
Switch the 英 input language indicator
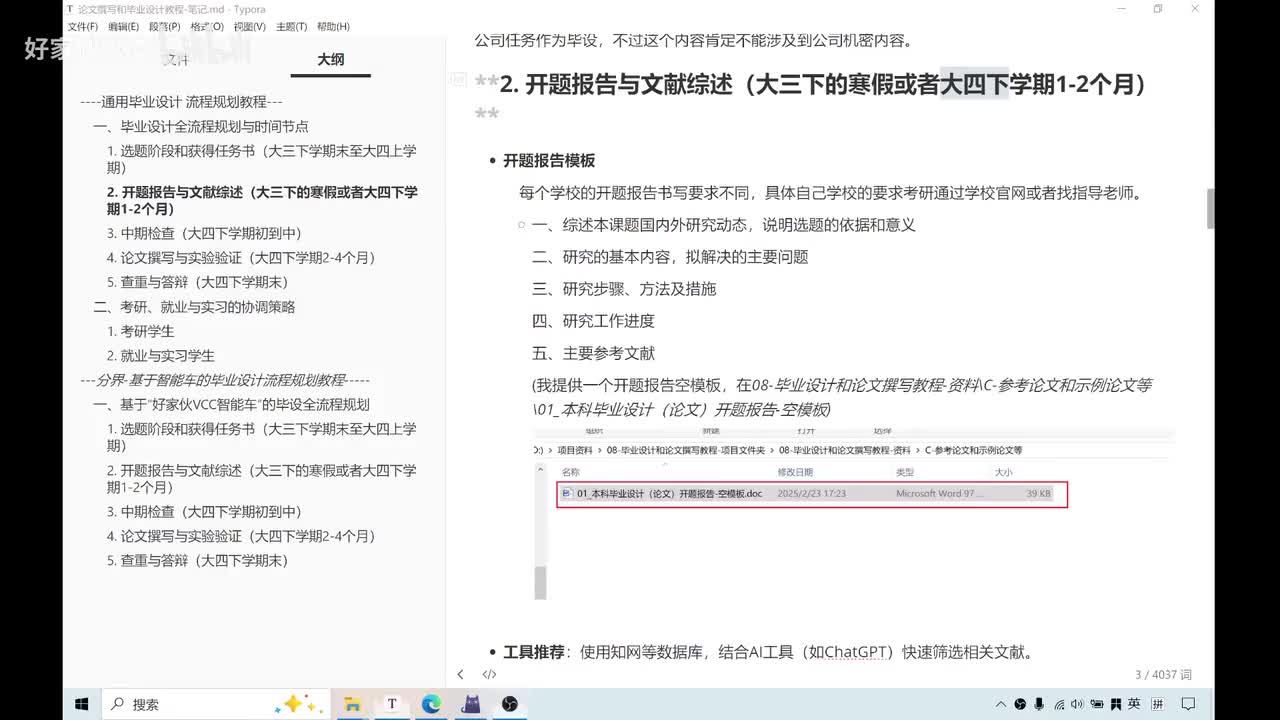[x=1133, y=704]
